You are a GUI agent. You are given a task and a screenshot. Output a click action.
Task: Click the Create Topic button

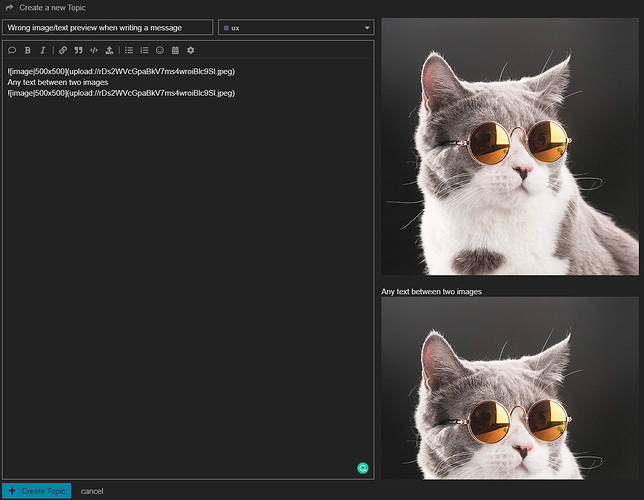[x=37, y=491]
